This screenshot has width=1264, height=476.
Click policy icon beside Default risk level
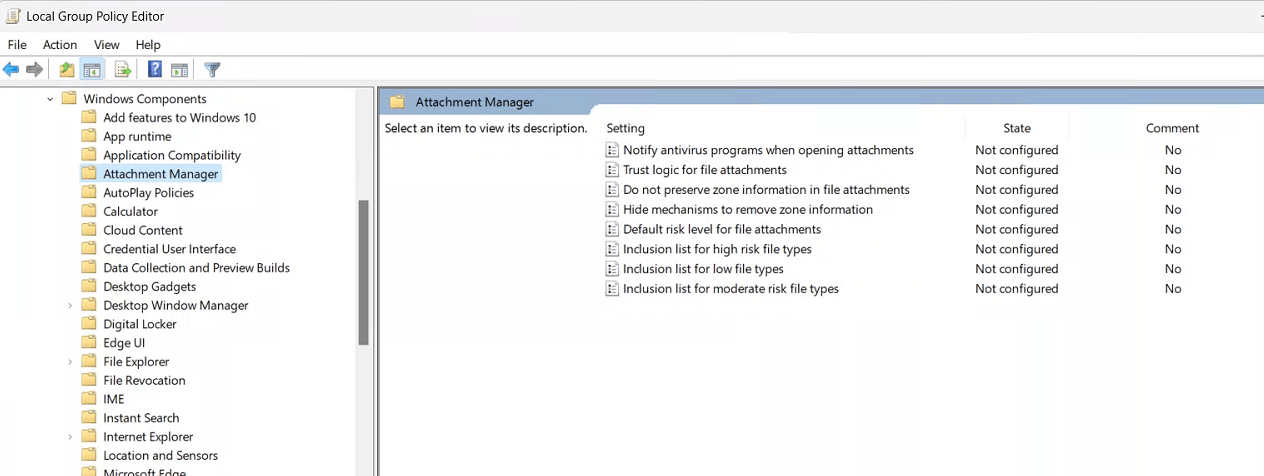tap(613, 229)
